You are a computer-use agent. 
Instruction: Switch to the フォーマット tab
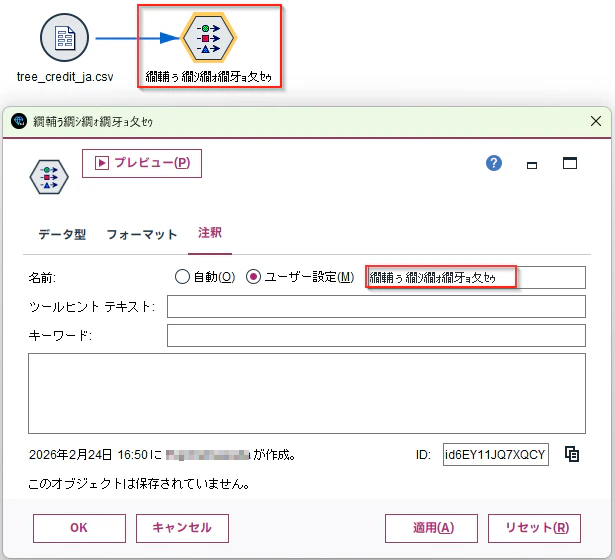pos(142,235)
